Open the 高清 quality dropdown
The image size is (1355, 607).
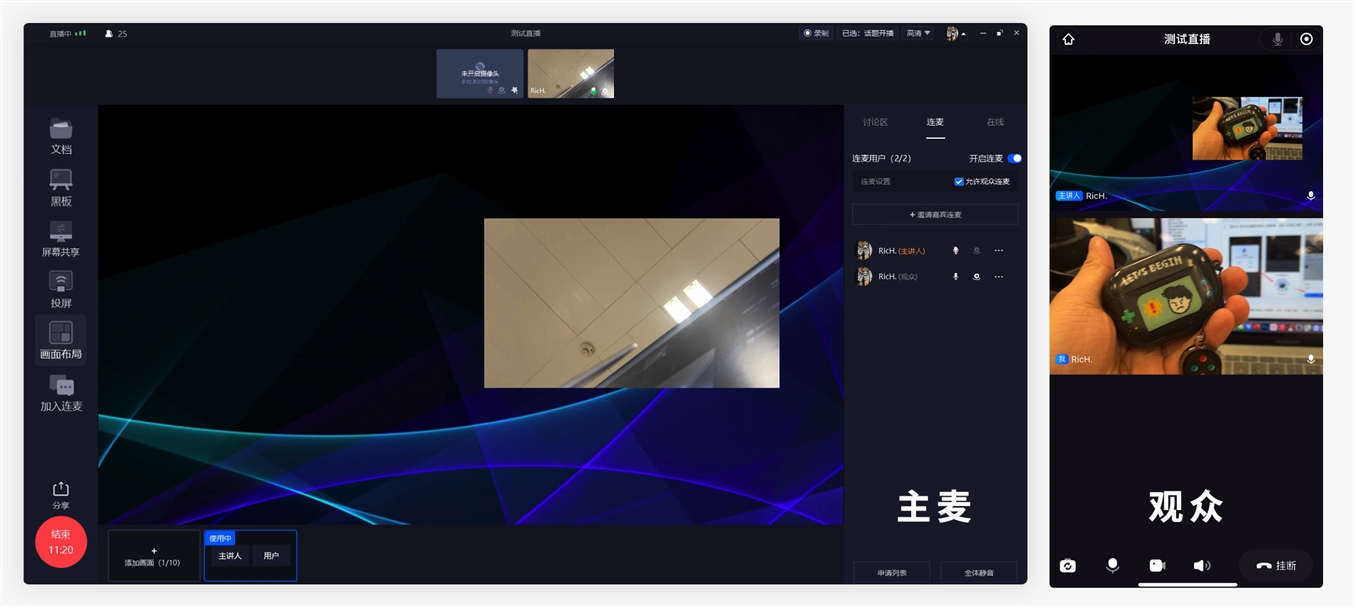(x=918, y=33)
